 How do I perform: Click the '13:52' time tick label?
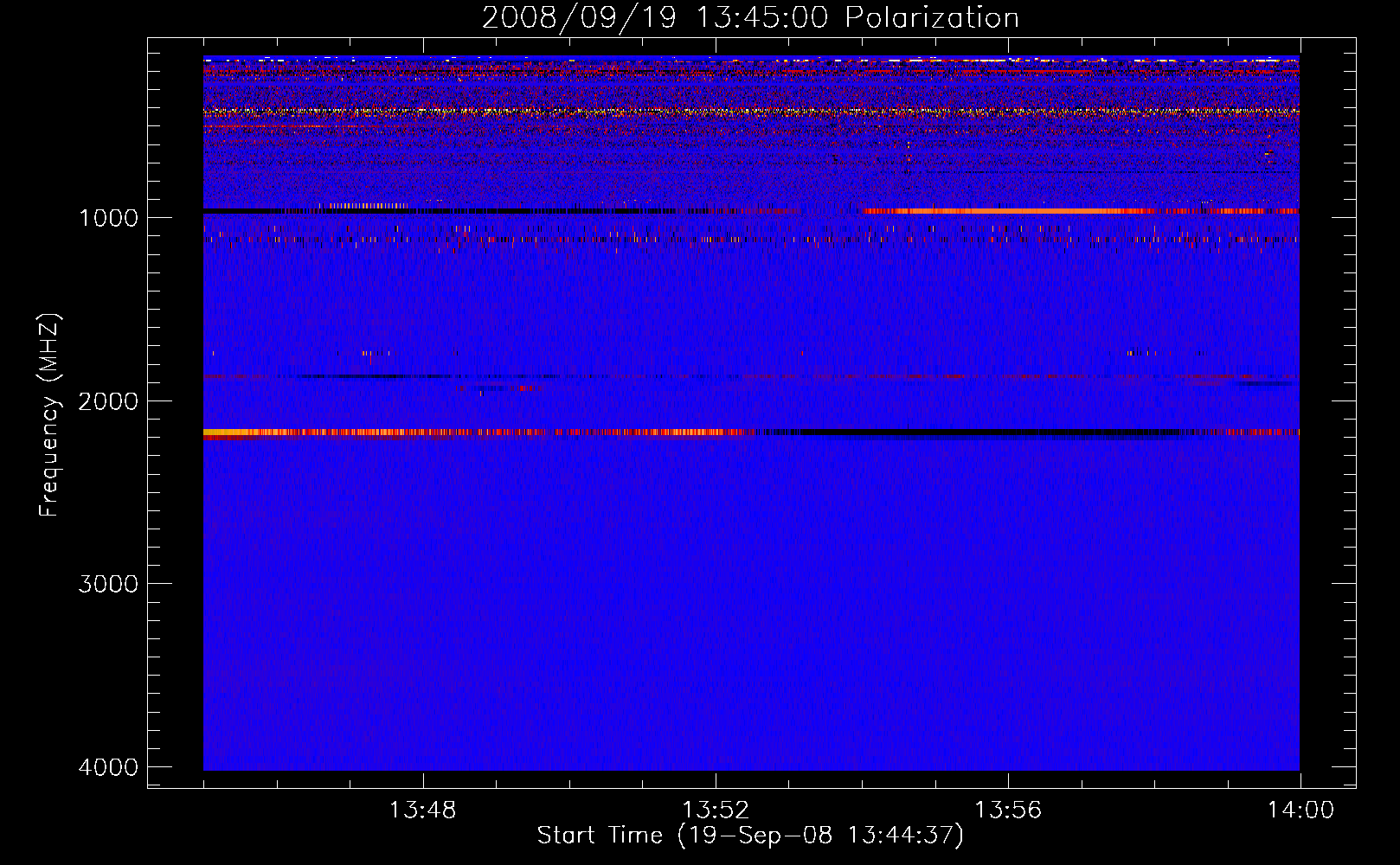pos(716,811)
